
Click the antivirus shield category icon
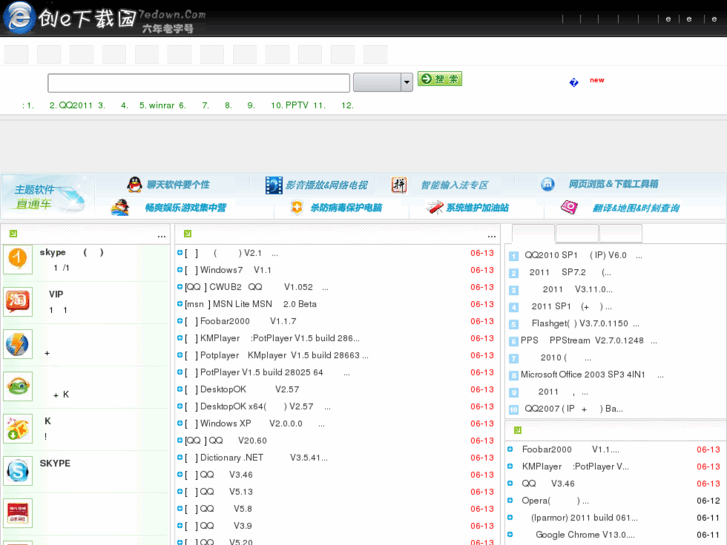(x=297, y=207)
